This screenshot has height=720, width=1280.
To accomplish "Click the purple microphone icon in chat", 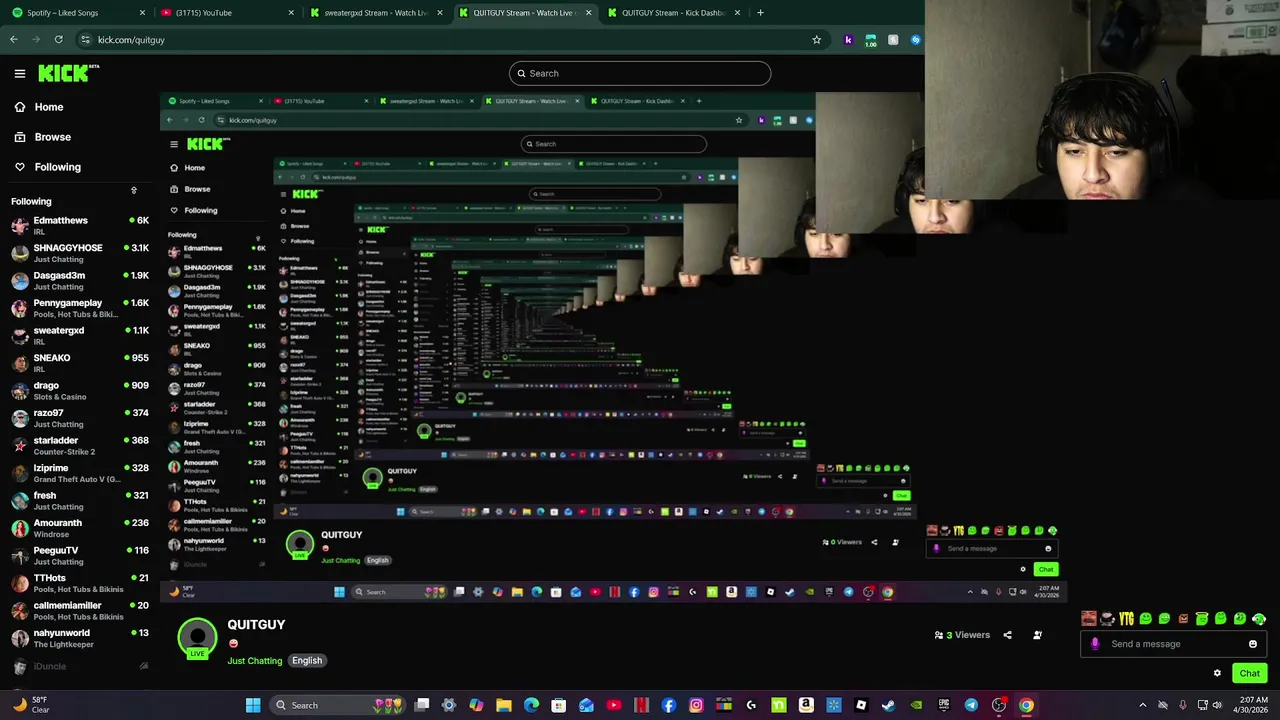I will click(1095, 644).
